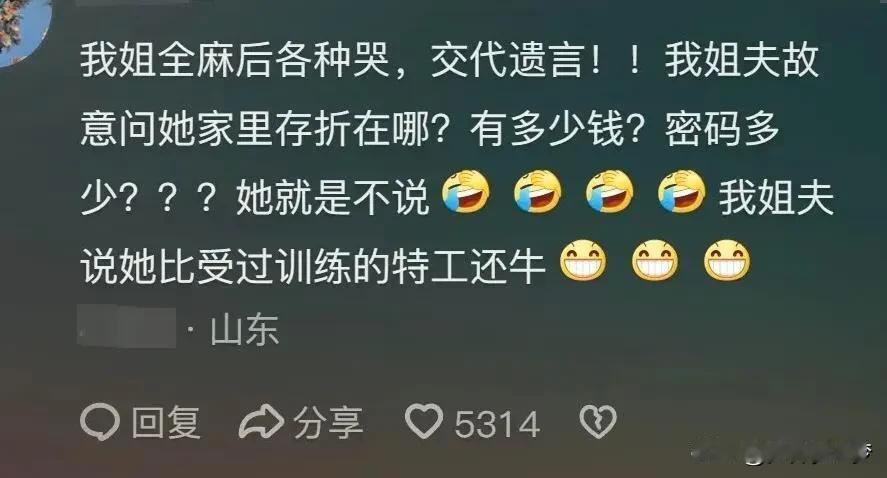The image size is (887, 478).
Task: Click the third laughing-crying emoji
Action: [x=609, y=192]
